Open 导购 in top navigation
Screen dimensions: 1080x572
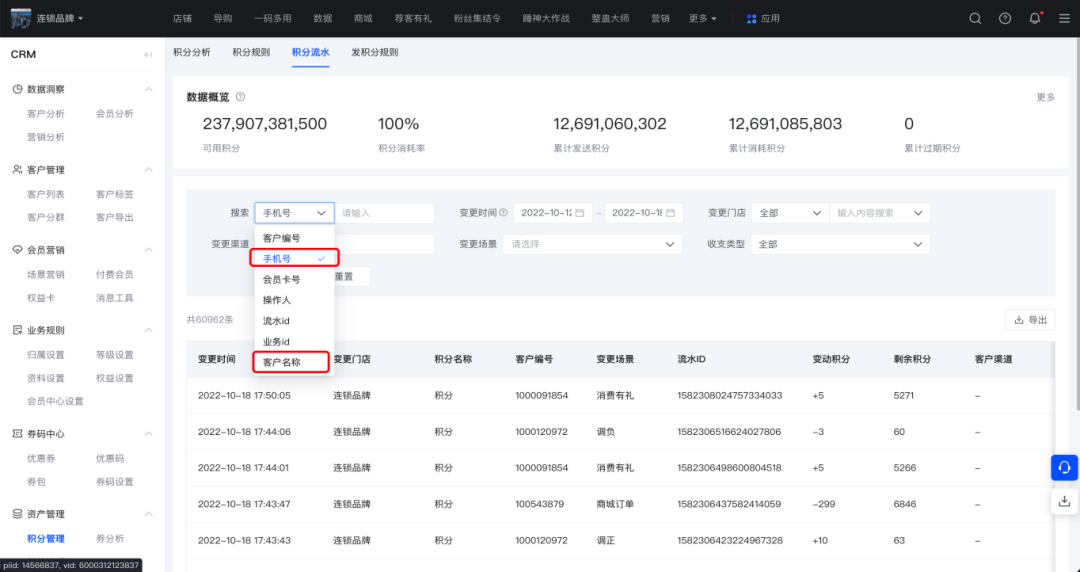coord(222,19)
